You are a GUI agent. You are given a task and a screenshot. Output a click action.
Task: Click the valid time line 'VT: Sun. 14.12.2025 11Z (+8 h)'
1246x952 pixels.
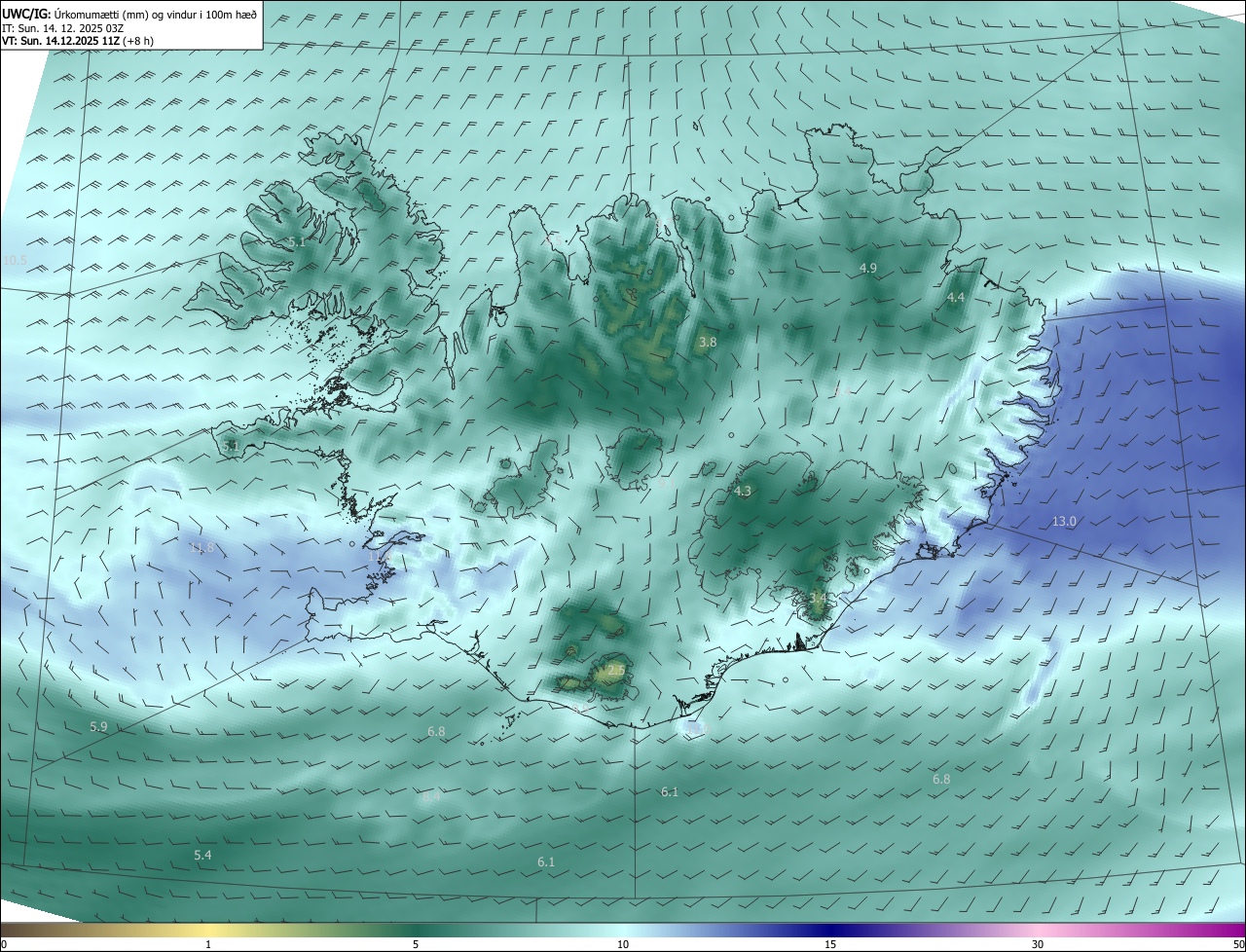tap(78, 41)
